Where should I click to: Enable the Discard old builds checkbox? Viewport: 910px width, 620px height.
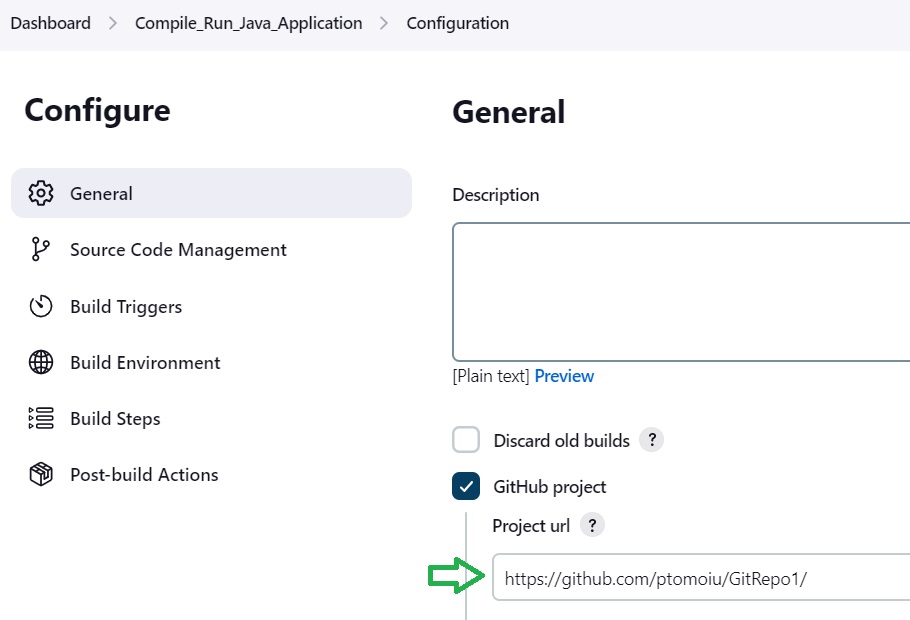tap(466, 439)
